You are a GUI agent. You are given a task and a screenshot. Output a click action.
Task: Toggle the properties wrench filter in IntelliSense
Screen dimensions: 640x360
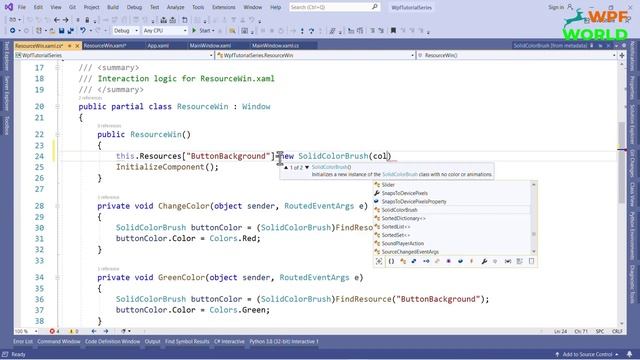[484, 261]
